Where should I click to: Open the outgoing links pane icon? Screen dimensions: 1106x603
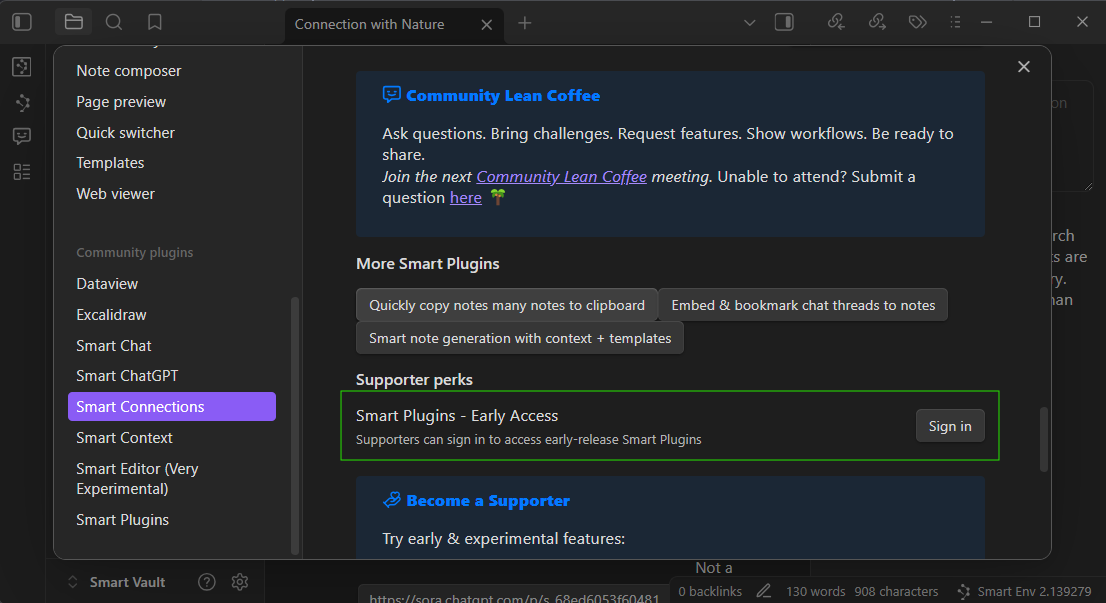[877, 22]
